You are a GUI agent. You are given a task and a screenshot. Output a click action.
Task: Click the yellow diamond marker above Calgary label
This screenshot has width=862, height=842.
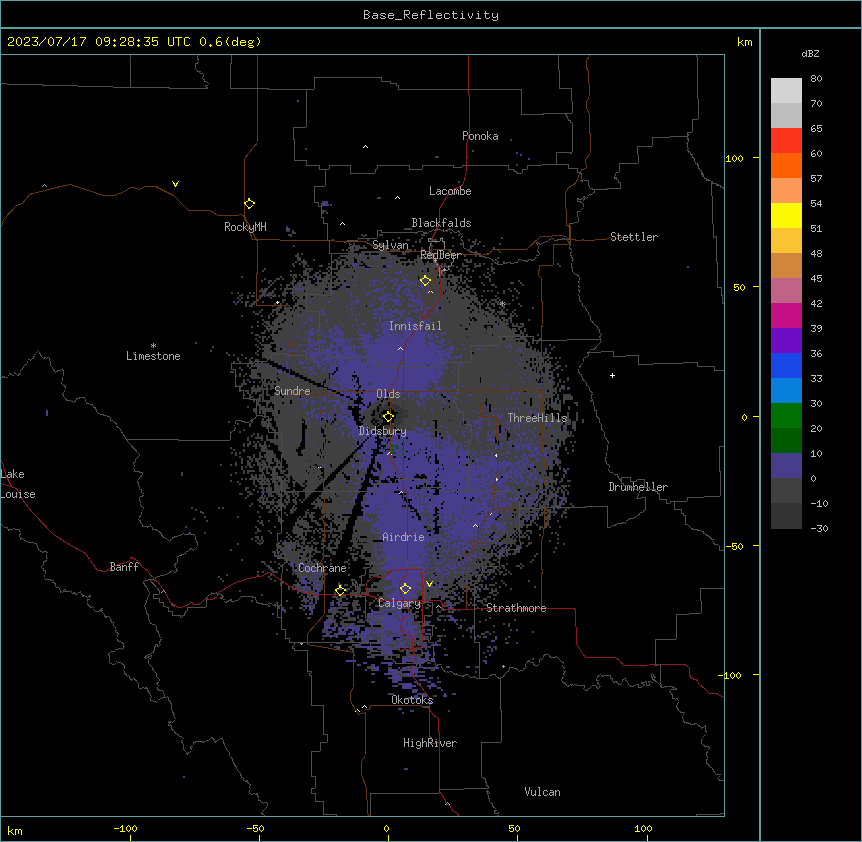[405, 589]
